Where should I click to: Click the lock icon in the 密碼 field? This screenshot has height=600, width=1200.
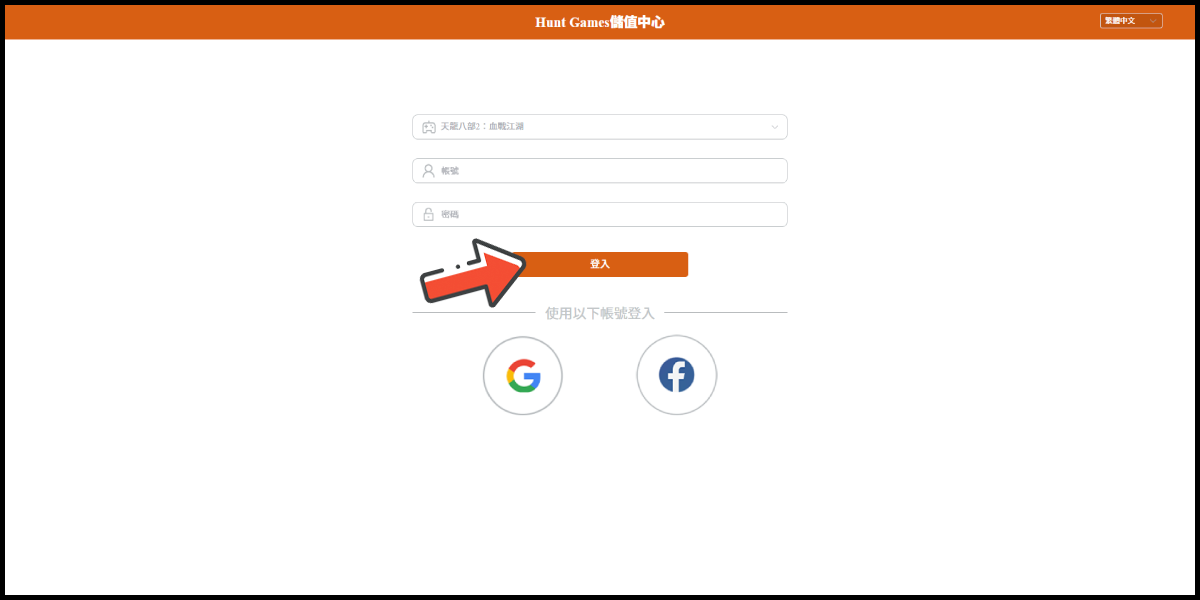tap(428, 214)
